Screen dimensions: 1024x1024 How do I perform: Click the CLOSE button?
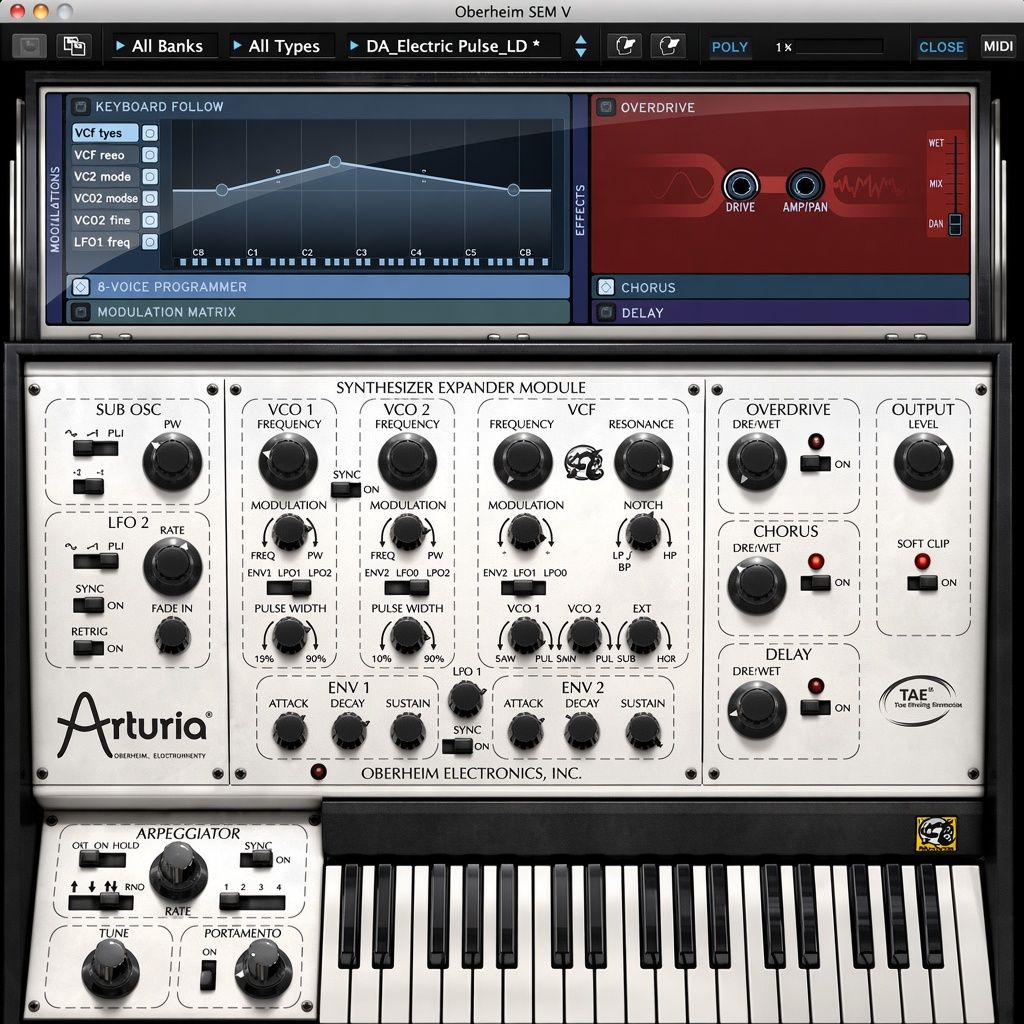click(941, 46)
